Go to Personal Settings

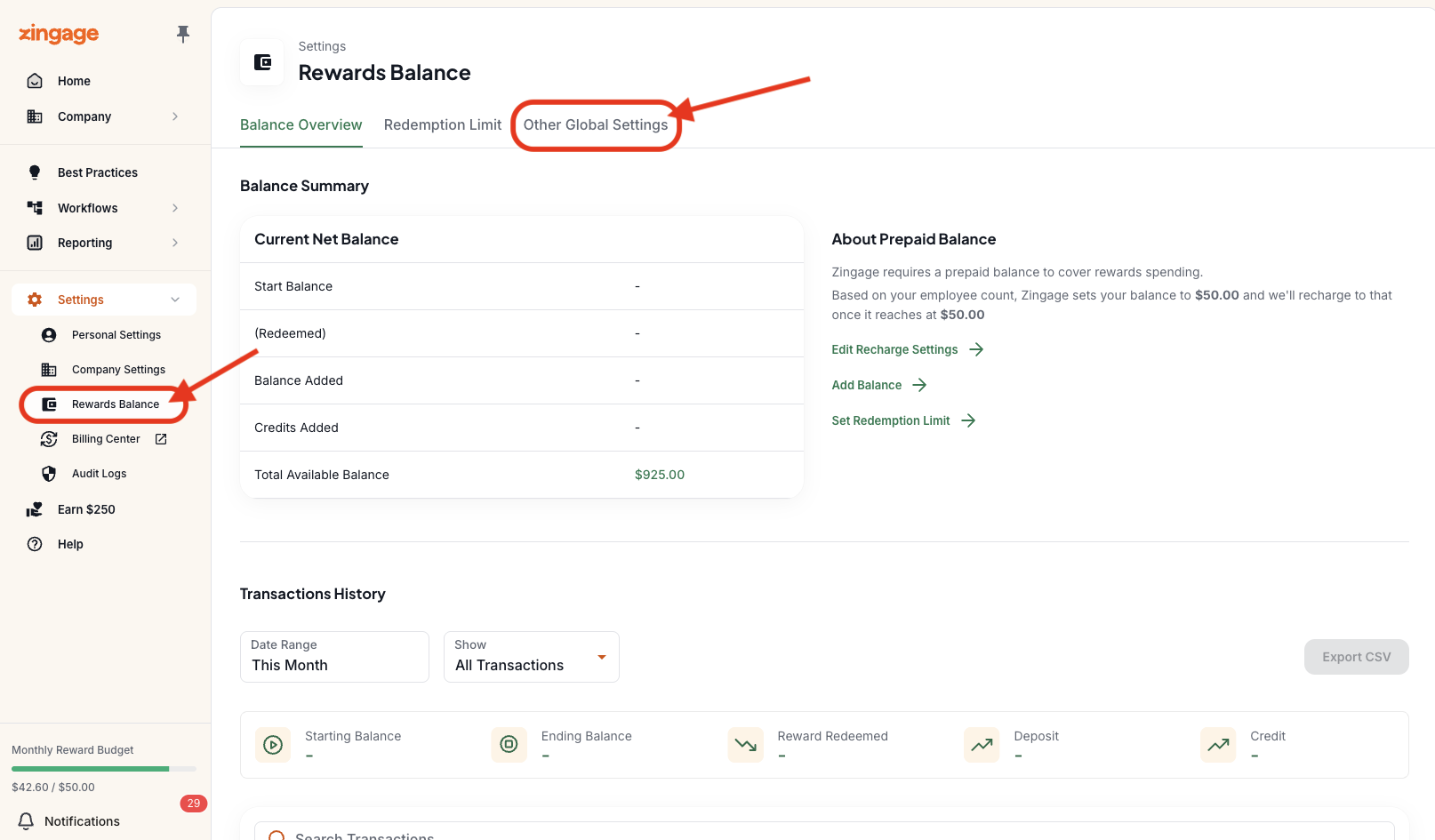coord(116,335)
